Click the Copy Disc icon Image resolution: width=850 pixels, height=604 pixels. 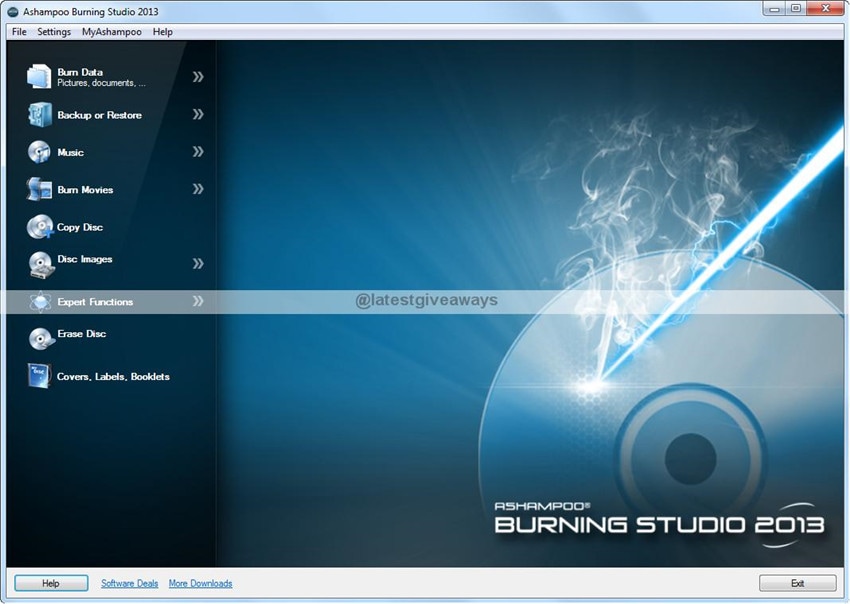pyautogui.click(x=40, y=227)
